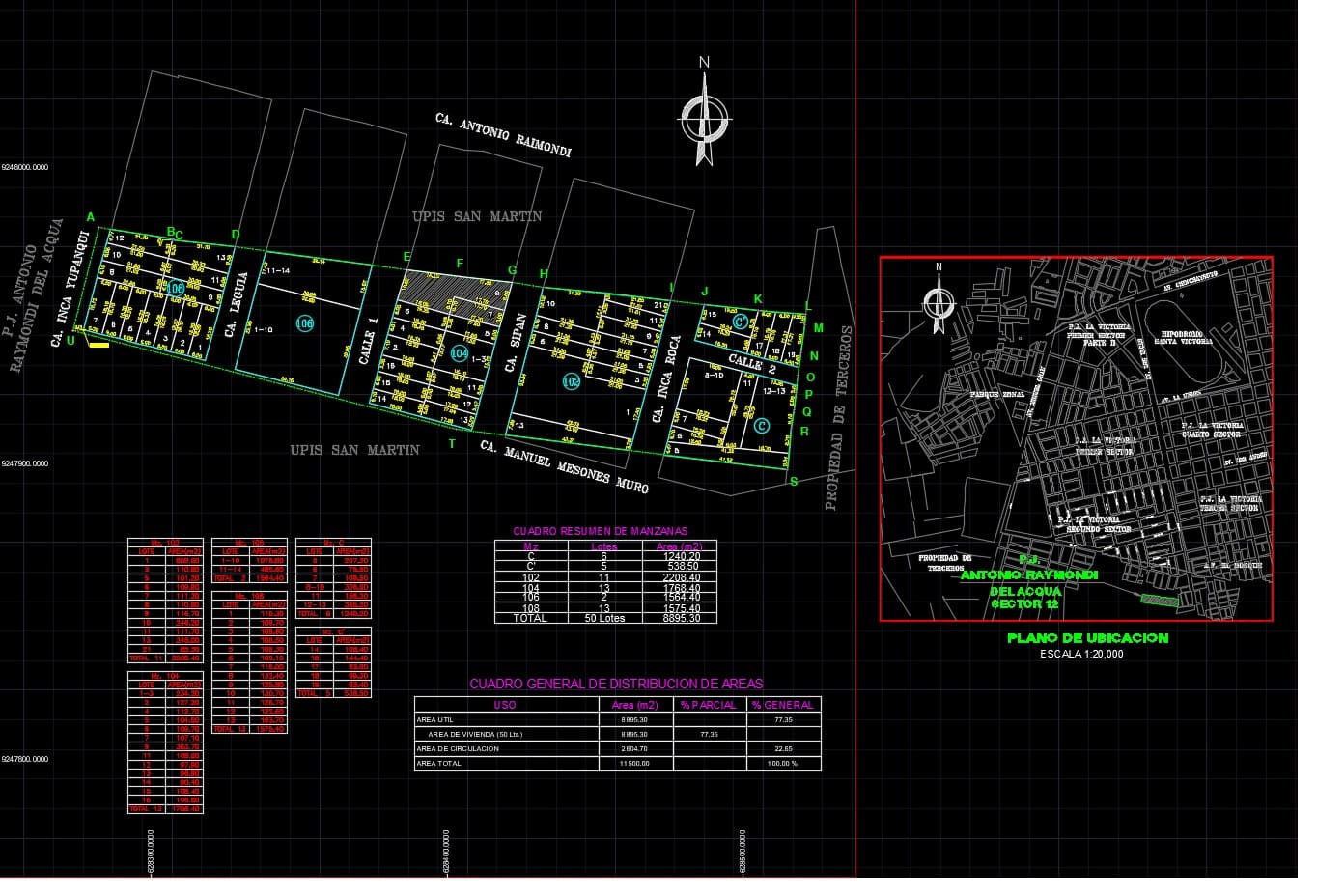Click the 'CA. ANTONIO RAIMONDI' street label
The image size is (1317, 896).
503,135
